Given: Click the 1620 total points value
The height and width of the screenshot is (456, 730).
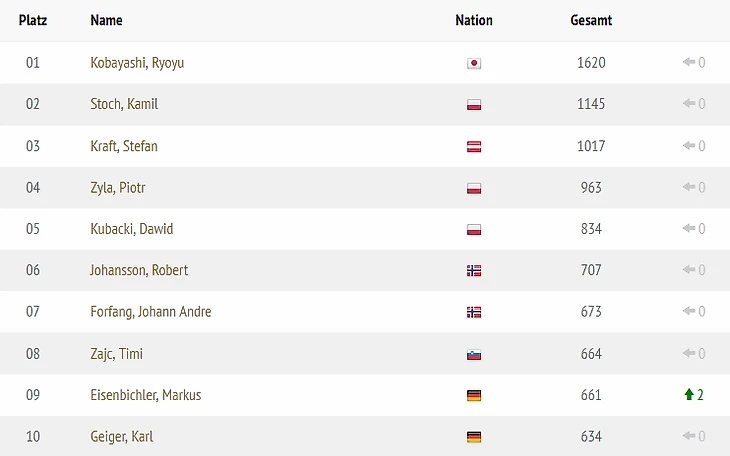Looking at the screenshot, I should coord(591,63).
